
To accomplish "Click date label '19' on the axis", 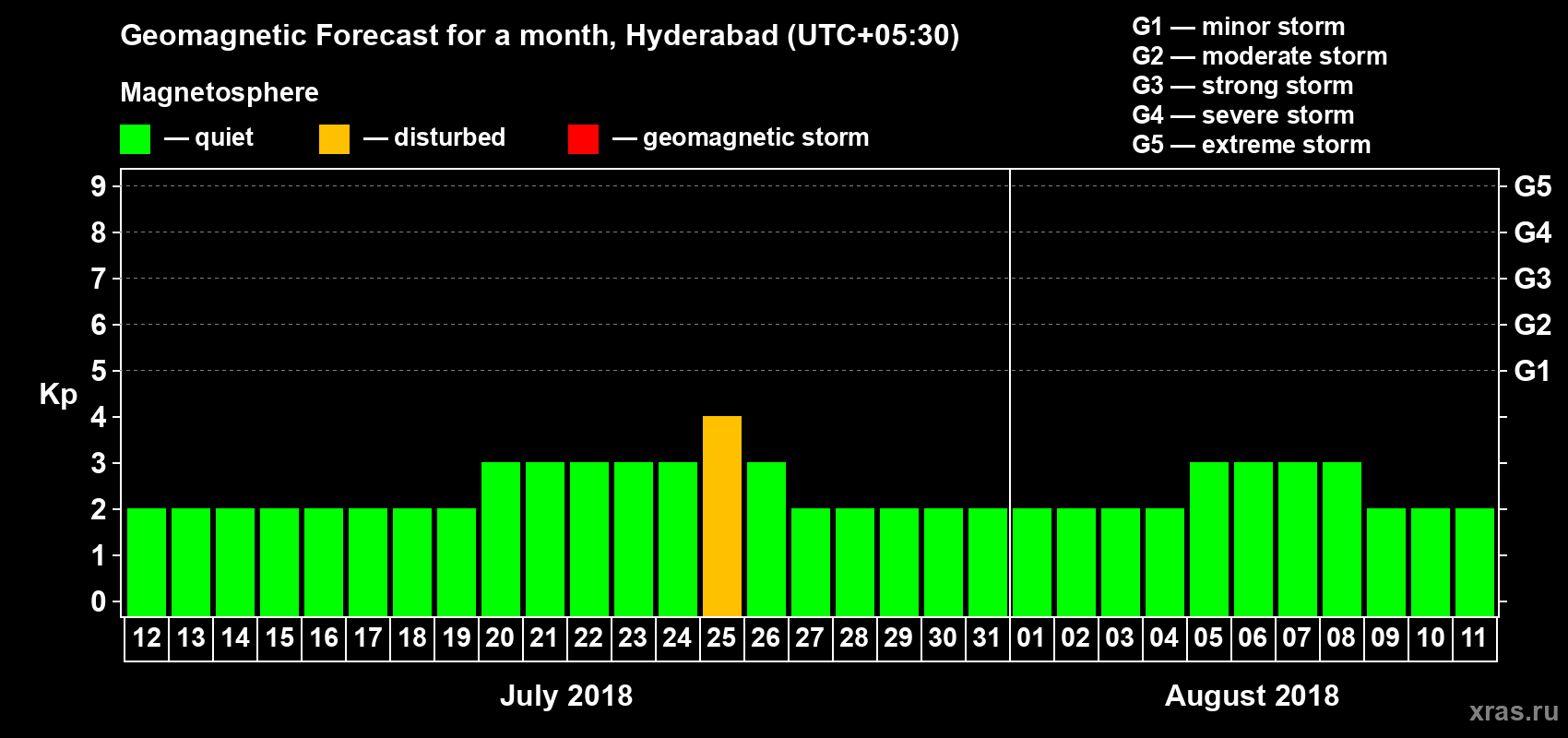I will click(x=457, y=637).
